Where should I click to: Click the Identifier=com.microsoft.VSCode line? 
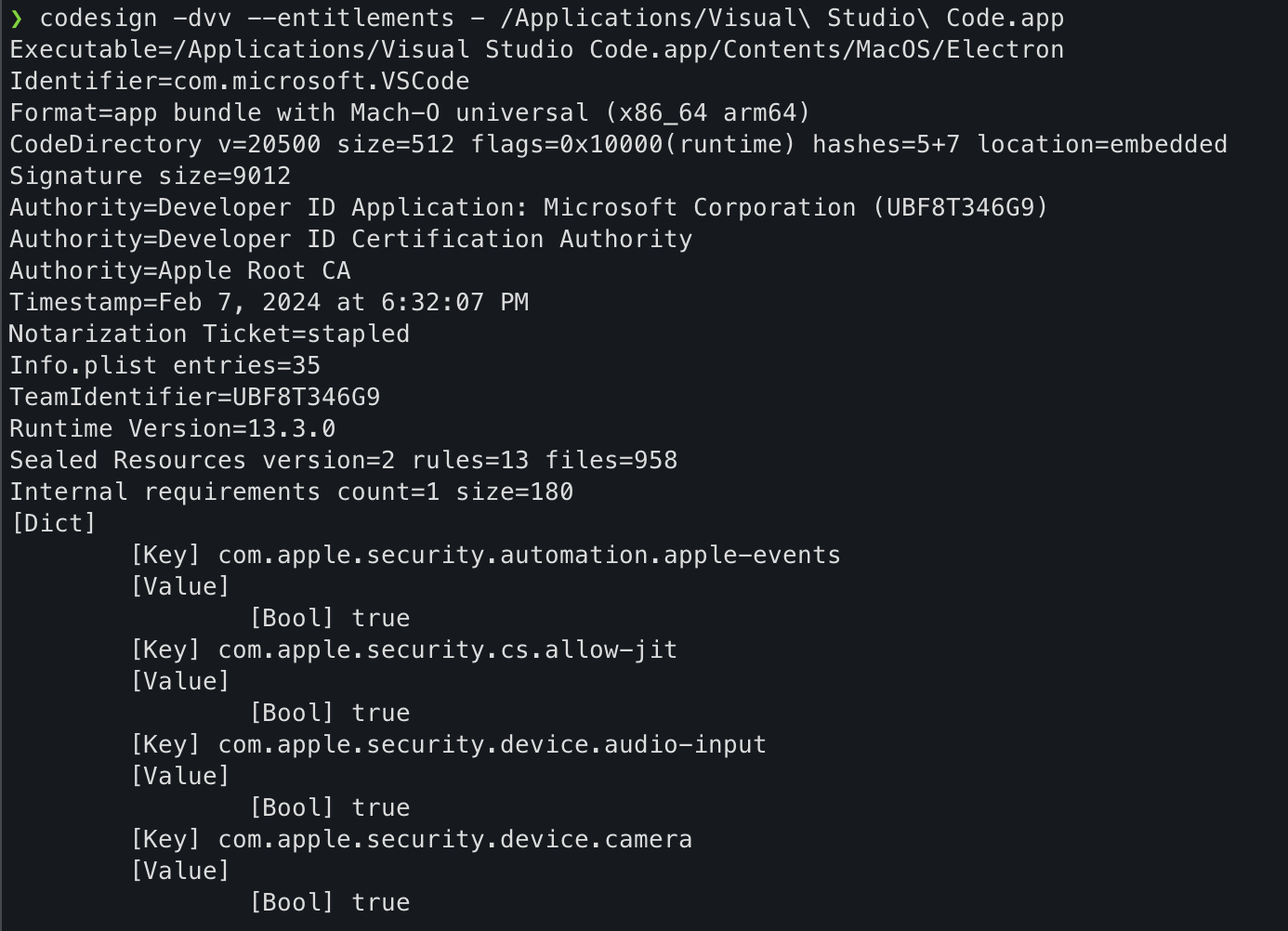tap(239, 82)
